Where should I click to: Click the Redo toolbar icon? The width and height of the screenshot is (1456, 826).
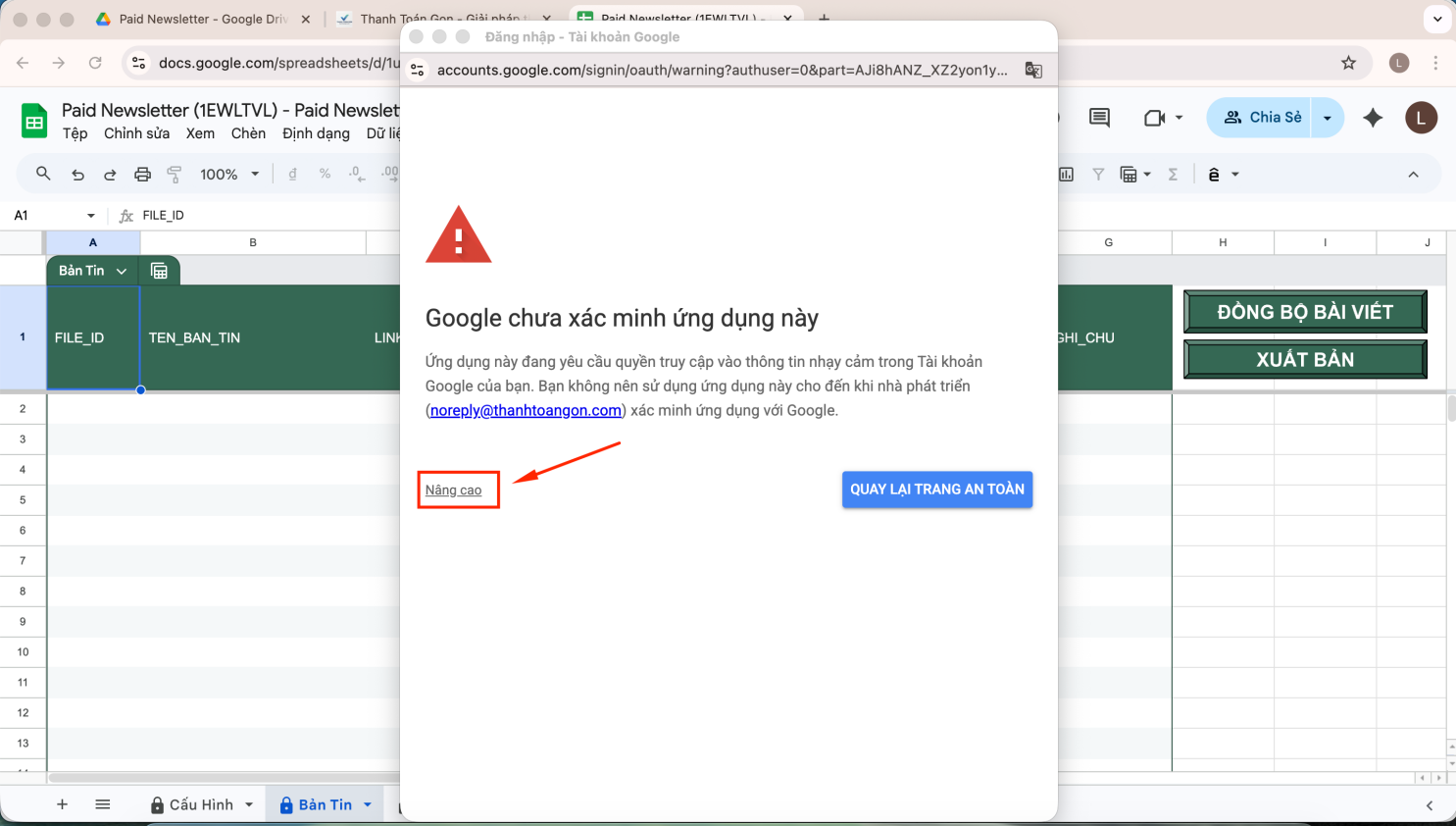click(x=110, y=174)
